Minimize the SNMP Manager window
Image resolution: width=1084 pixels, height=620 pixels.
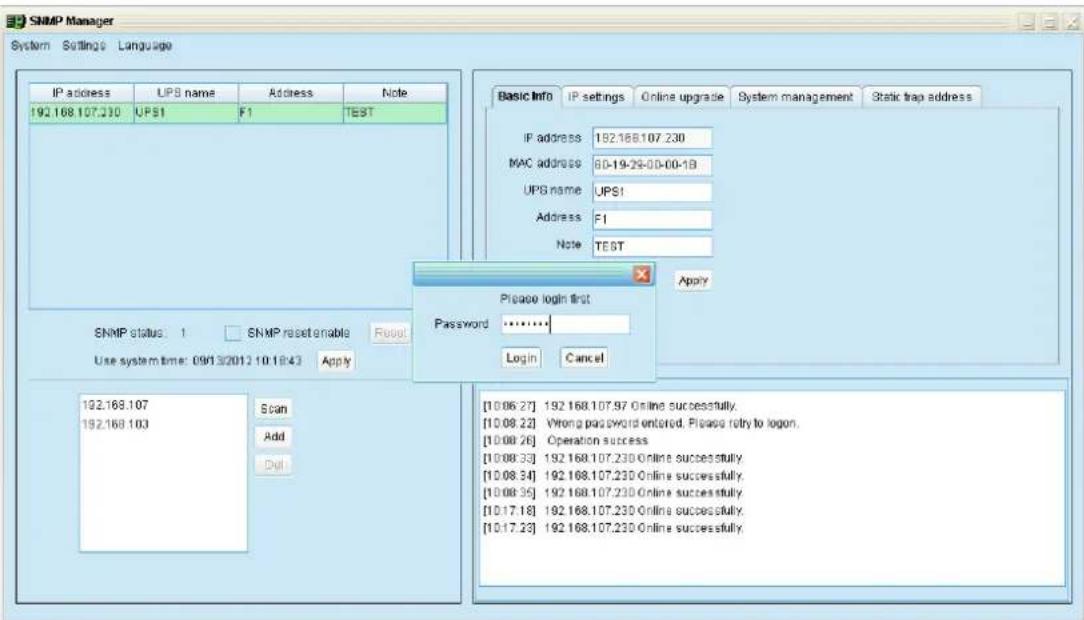1028,23
